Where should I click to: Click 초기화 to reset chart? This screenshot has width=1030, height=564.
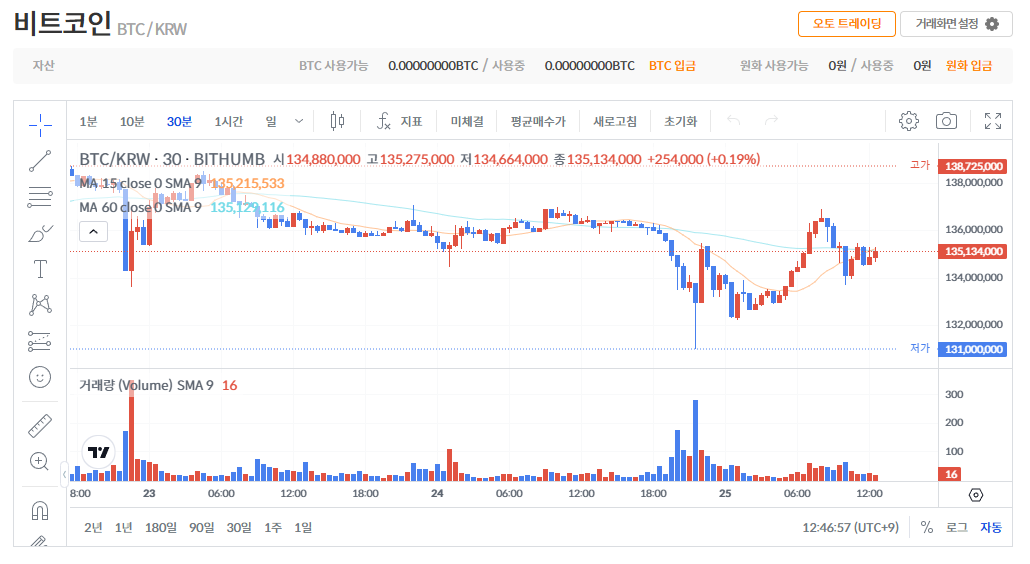[681, 121]
